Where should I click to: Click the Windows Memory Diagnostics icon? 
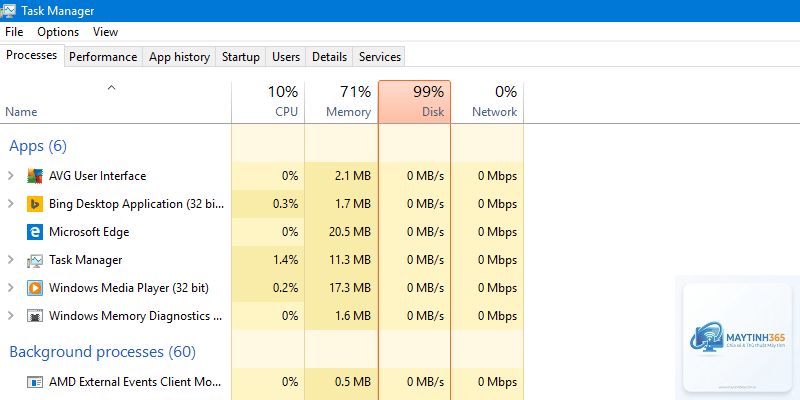(35, 316)
